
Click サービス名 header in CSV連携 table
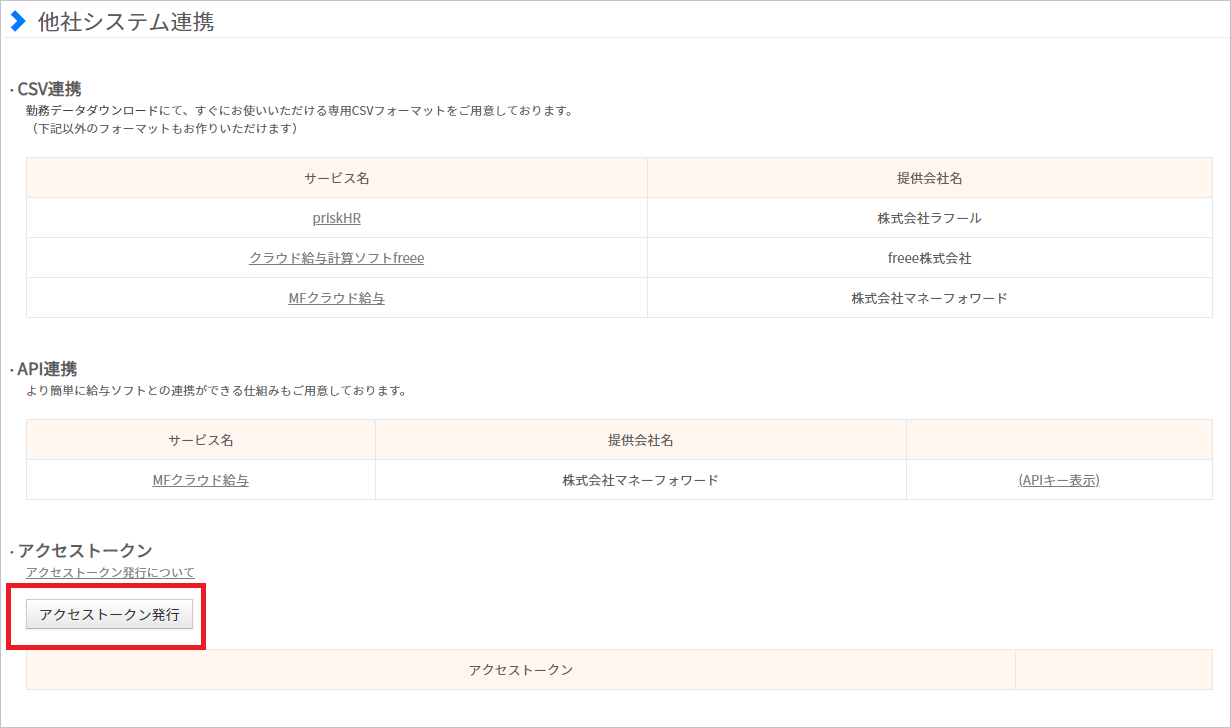point(337,178)
